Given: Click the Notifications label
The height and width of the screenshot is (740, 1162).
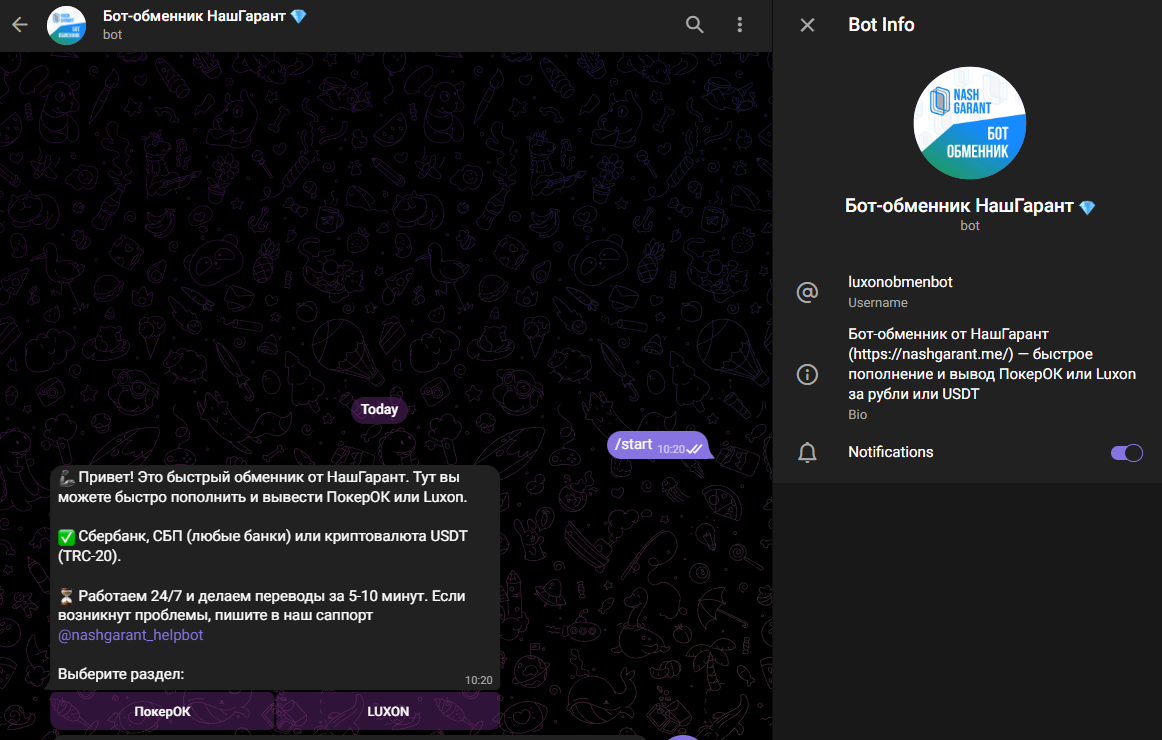Looking at the screenshot, I should [x=891, y=452].
